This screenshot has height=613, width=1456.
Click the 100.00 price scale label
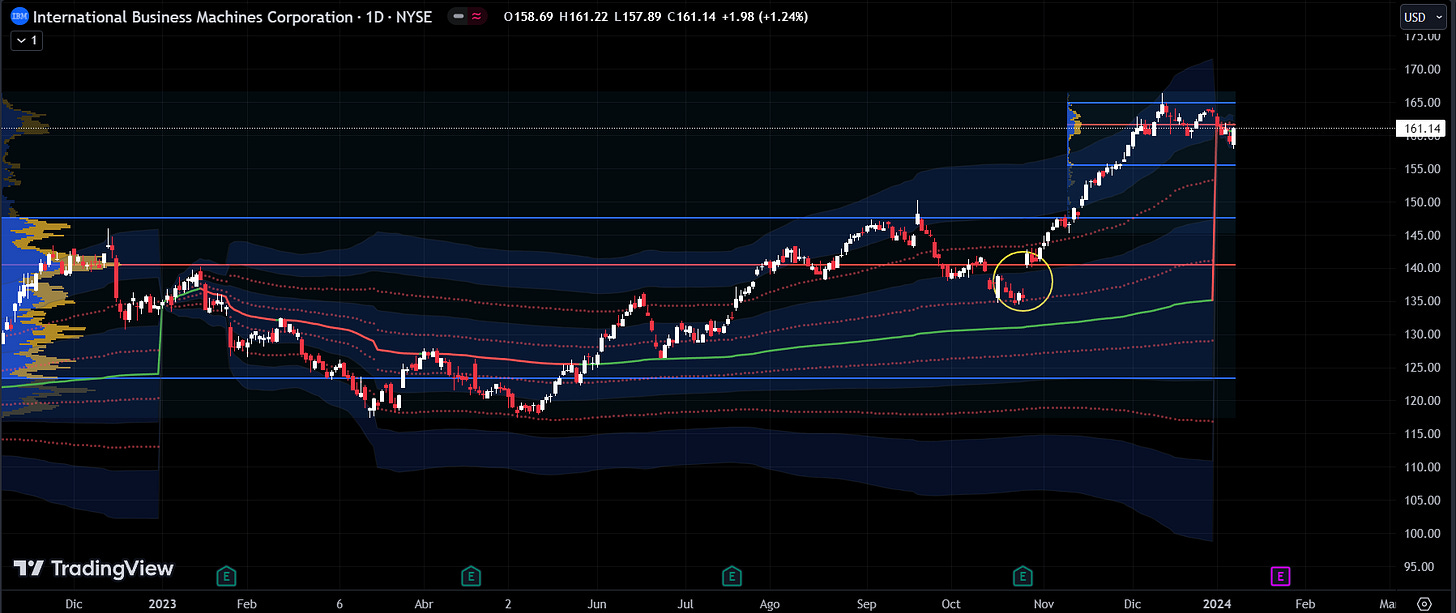1420,533
